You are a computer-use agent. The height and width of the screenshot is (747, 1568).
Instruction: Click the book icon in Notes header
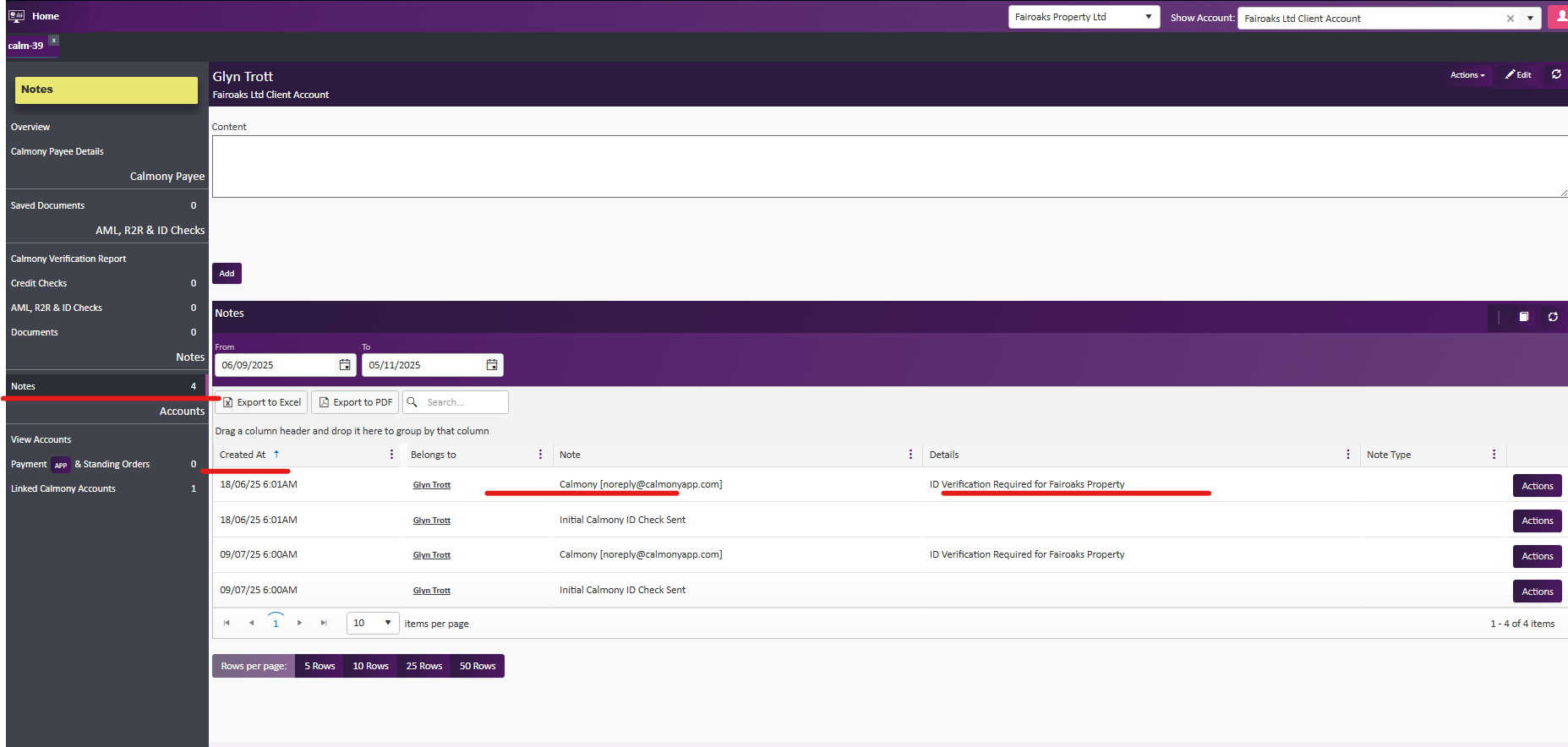click(x=1524, y=317)
